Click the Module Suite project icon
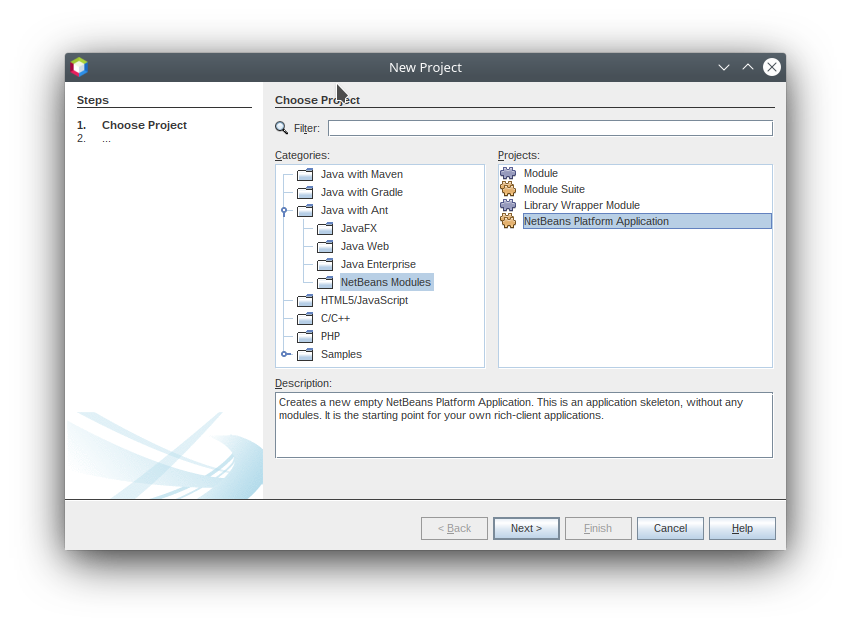Screen dimensions: 851x627 tap(508, 189)
